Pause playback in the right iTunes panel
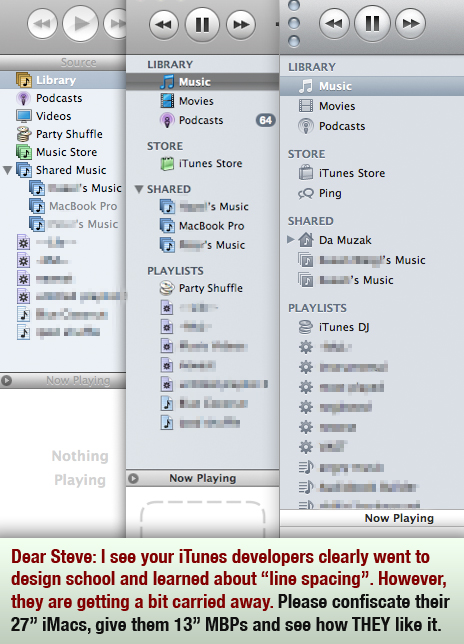The width and height of the screenshot is (464, 644). point(372,23)
